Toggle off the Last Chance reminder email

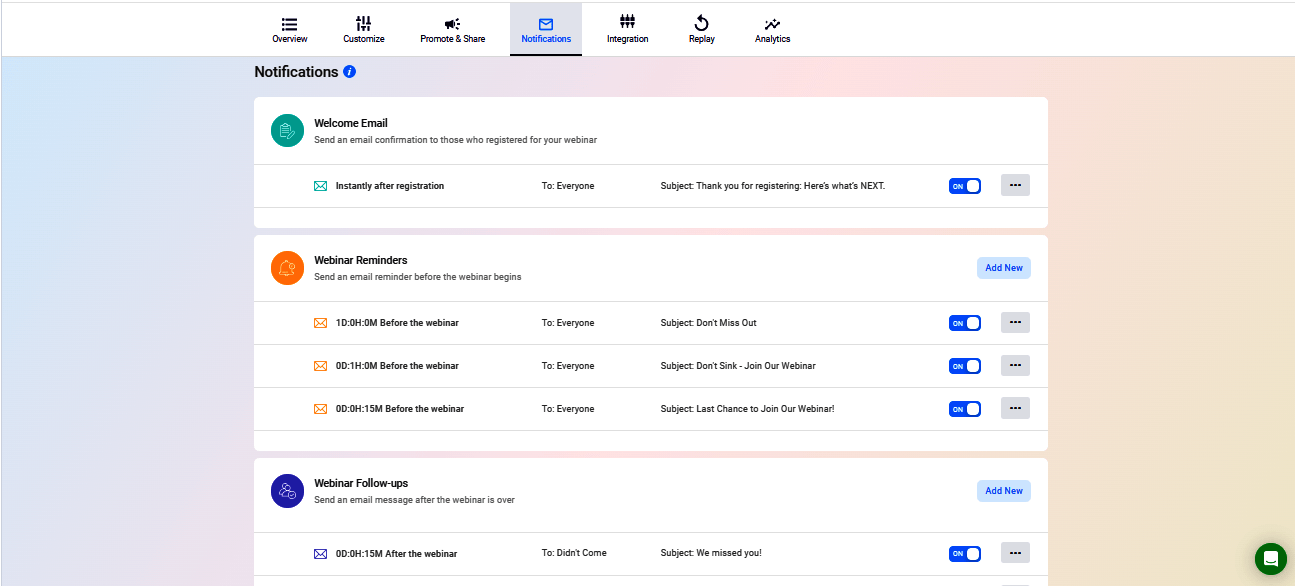pos(965,409)
